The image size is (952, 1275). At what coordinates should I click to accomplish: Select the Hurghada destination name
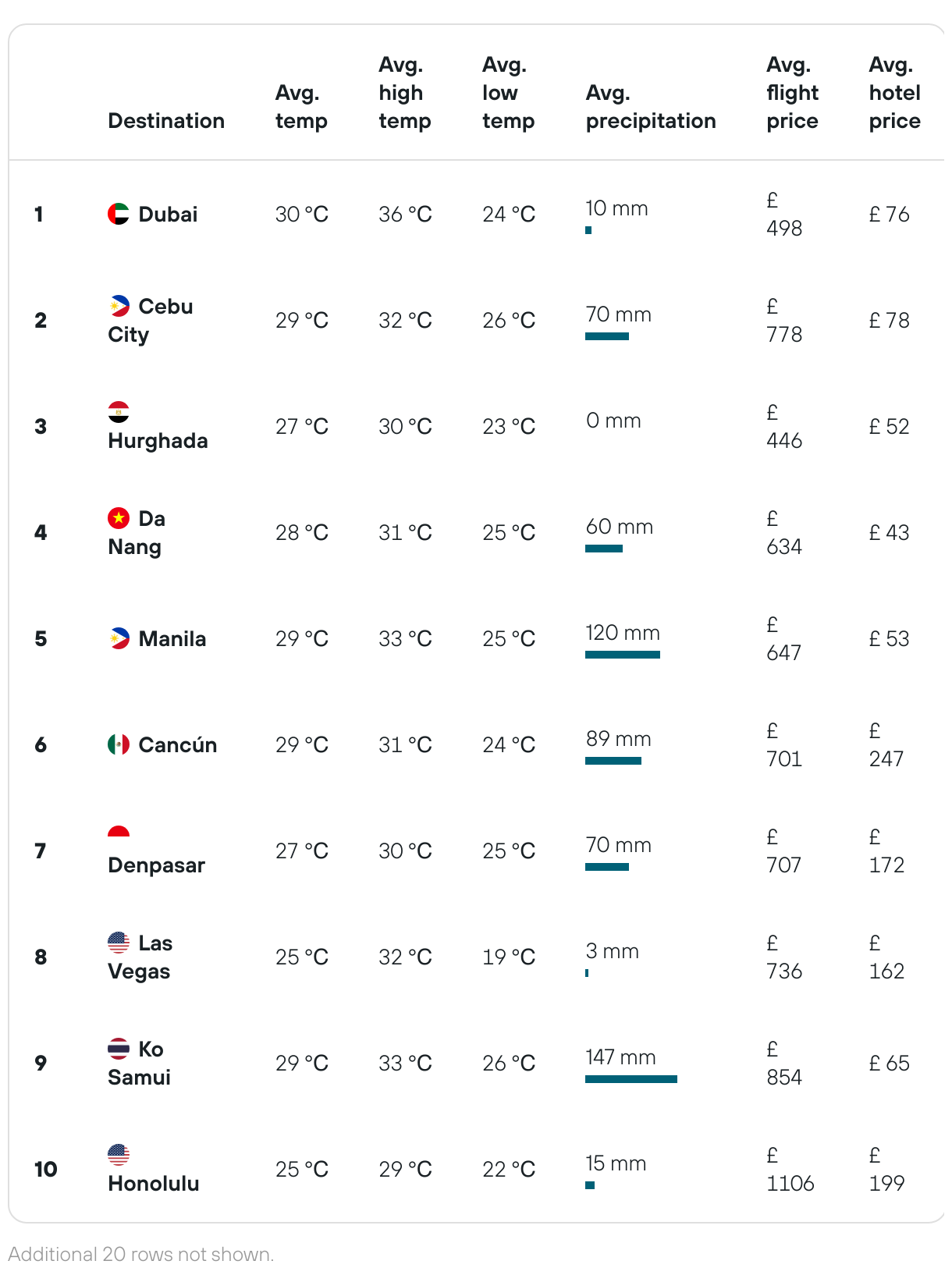158,441
